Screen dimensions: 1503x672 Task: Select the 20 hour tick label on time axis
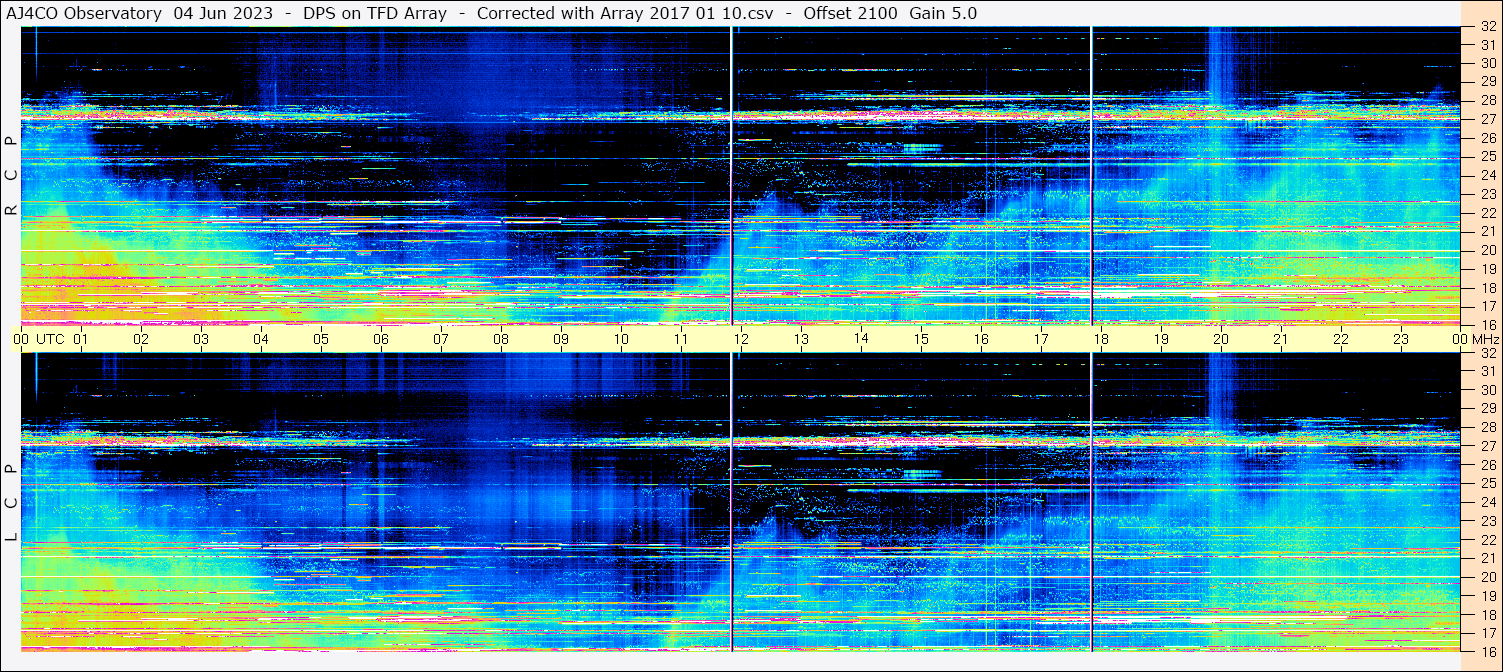point(1221,339)
